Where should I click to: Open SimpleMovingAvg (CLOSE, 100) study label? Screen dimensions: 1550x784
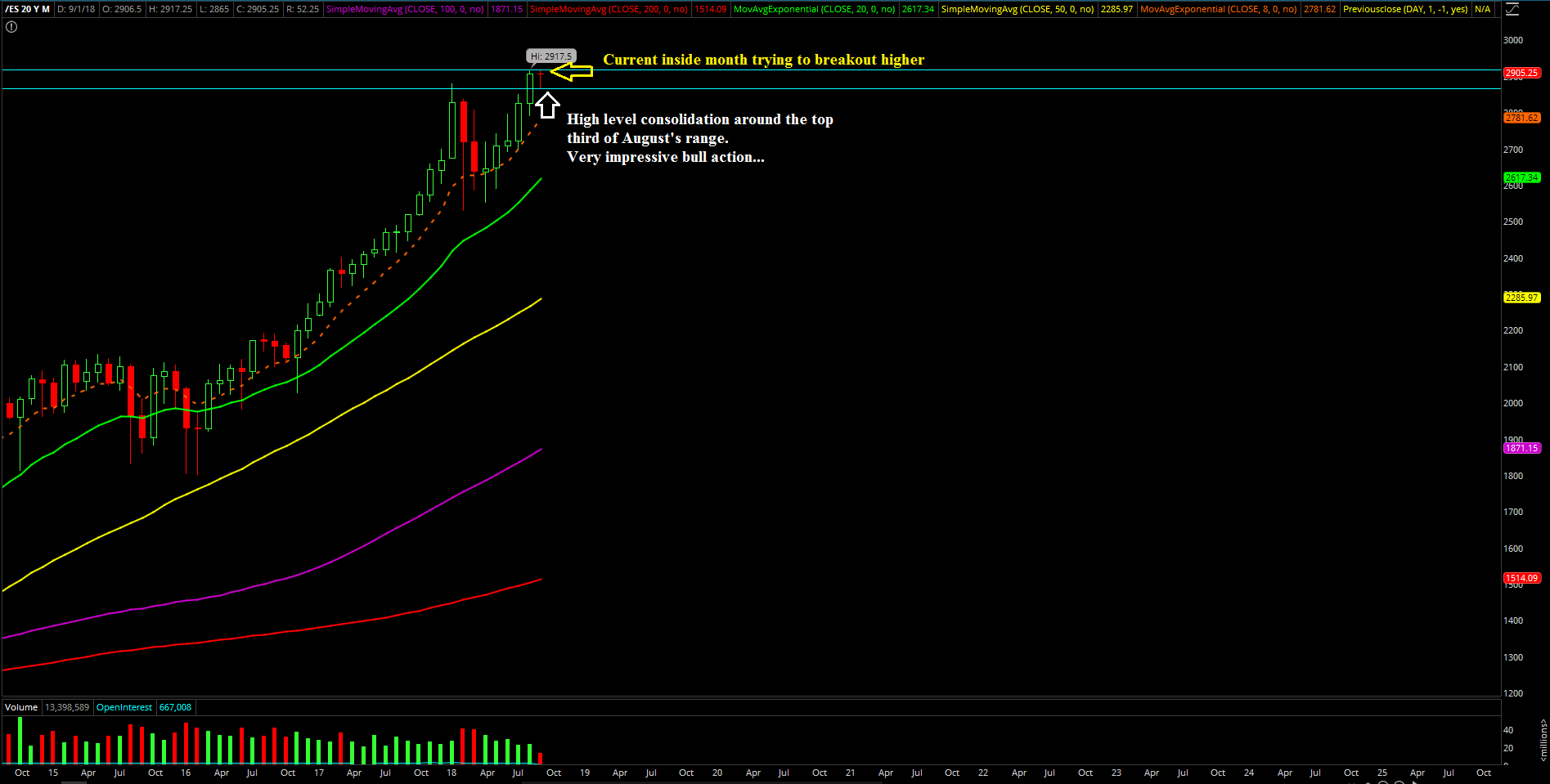pyautogui.click(x=405, y=9)
